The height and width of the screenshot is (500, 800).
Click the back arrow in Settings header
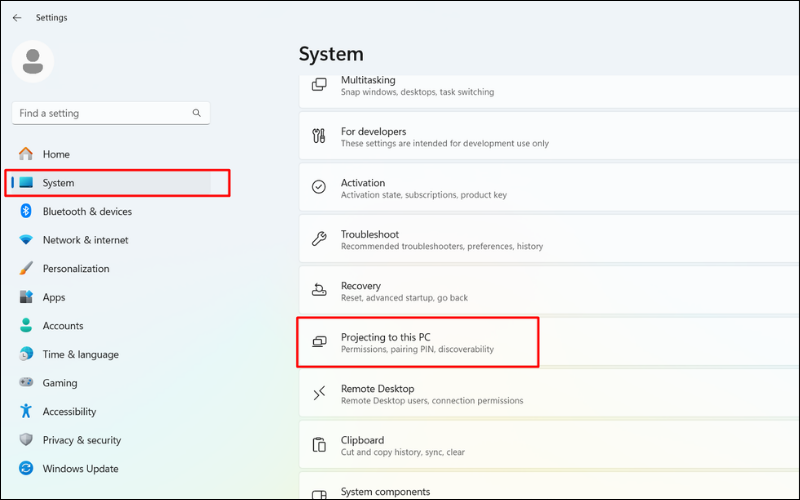17,18
